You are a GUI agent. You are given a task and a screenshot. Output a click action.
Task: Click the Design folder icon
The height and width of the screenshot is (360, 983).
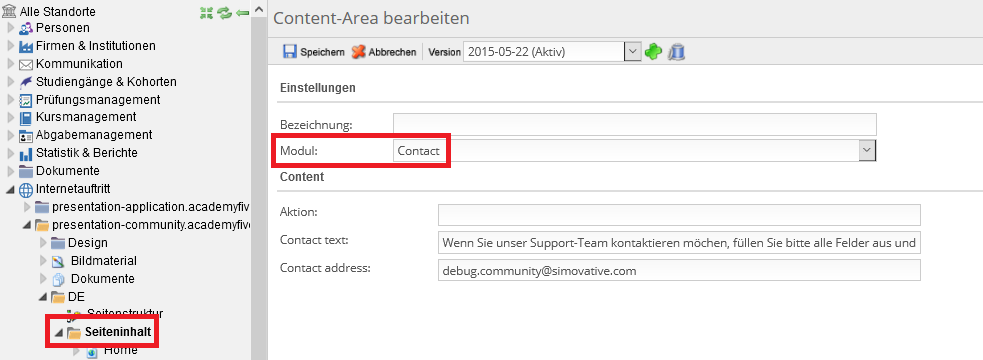click(58, 243)
